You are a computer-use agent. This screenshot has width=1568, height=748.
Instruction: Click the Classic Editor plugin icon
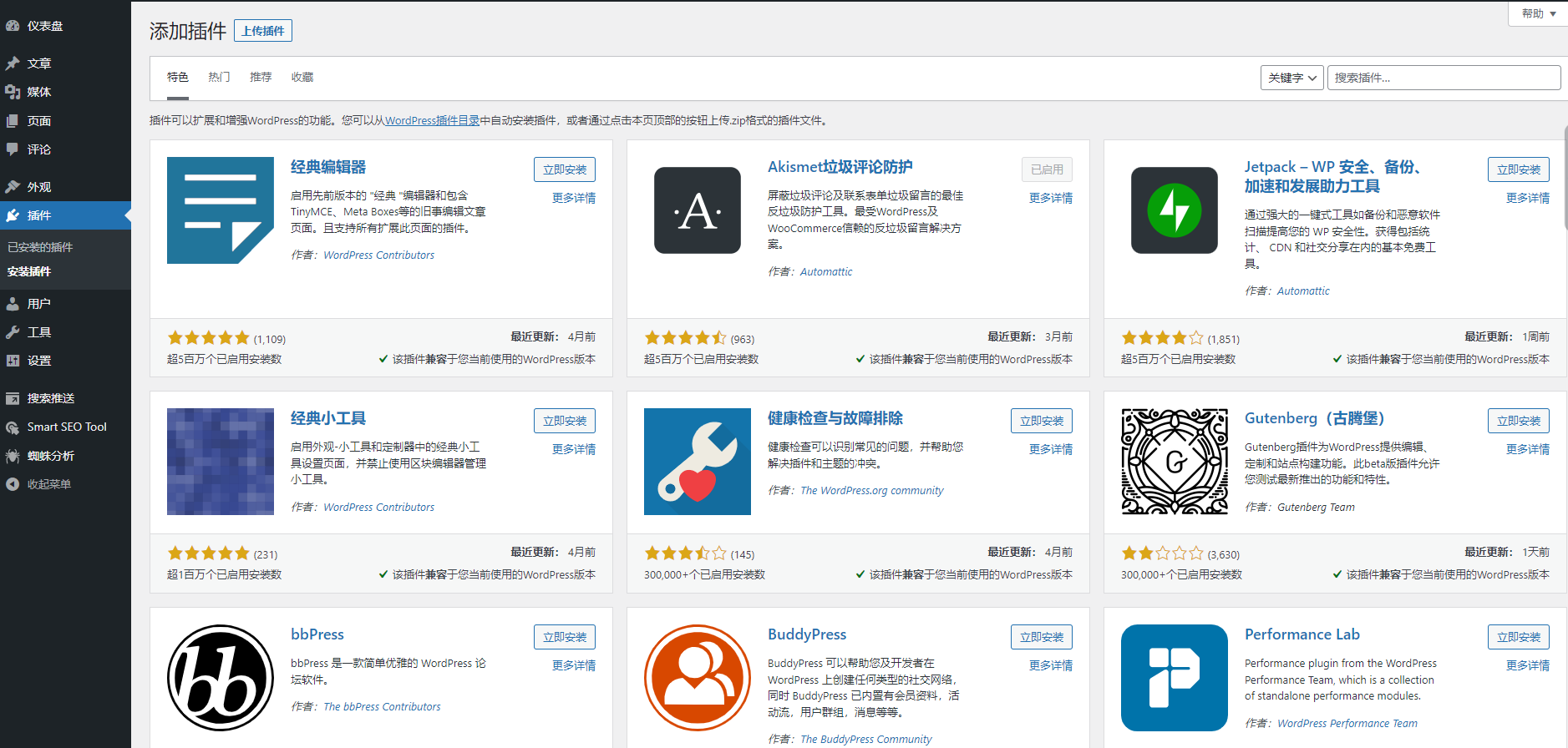[221, 210]
